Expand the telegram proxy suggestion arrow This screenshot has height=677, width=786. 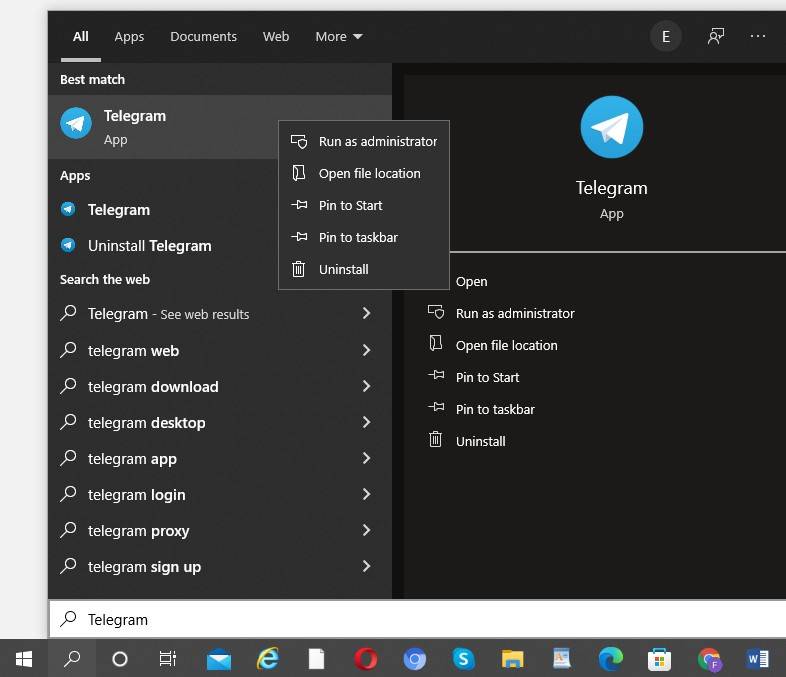(x=366, y=530)
